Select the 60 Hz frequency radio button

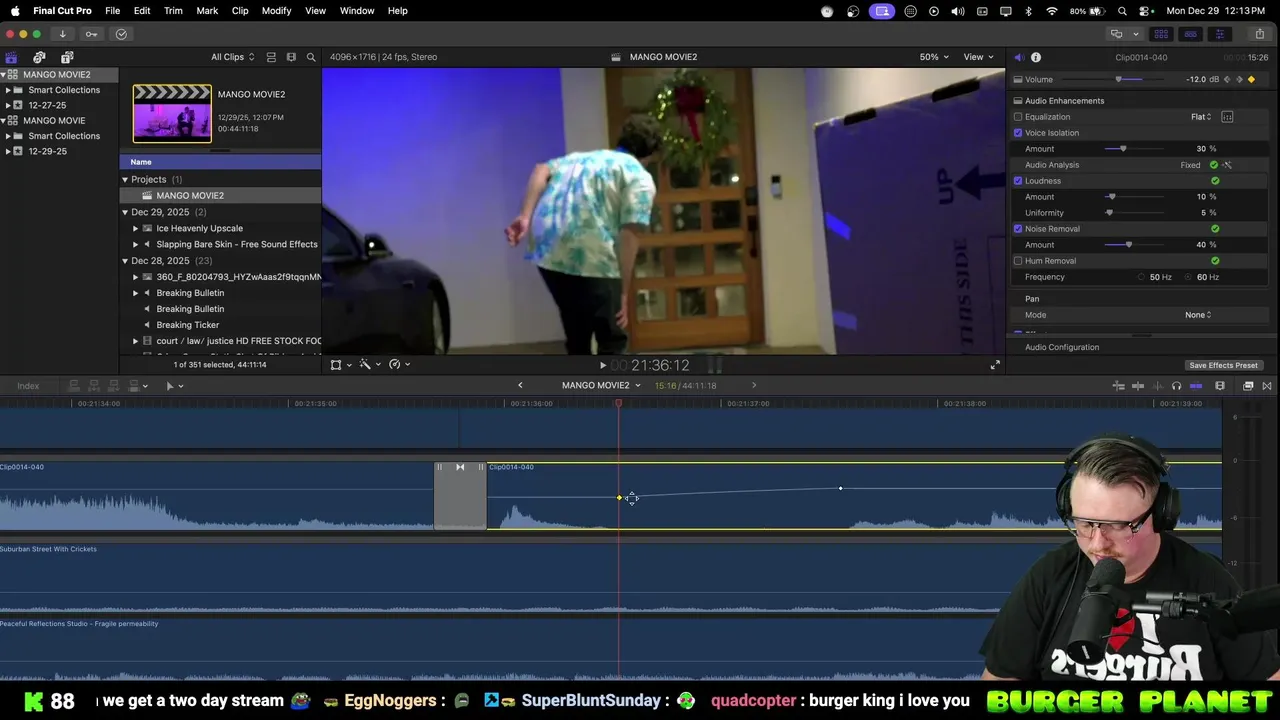[1189, 277]
